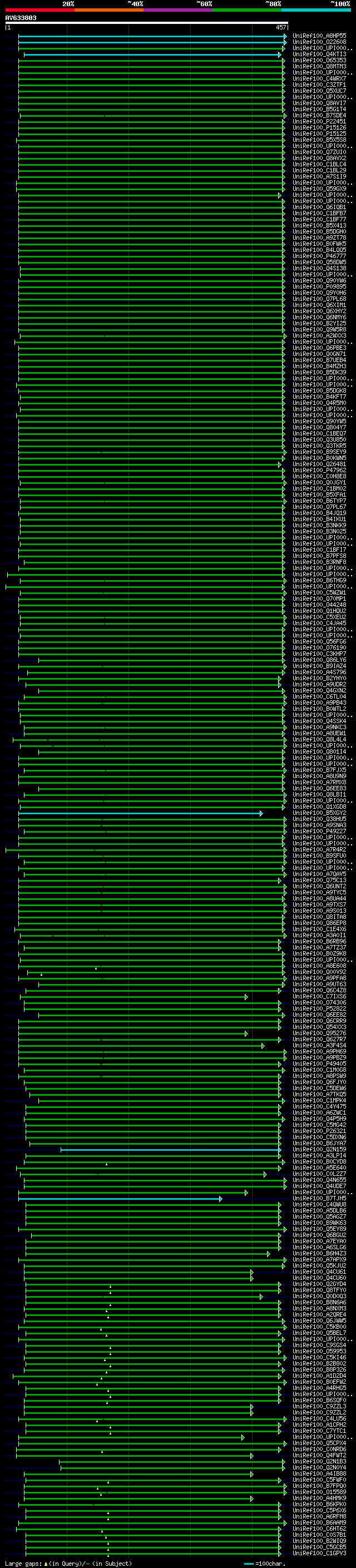The height and width of the screenshot is (1568, 356).
Task: View entry UniRef100_Q6IQB1
Action: click(x=319, y=207)
